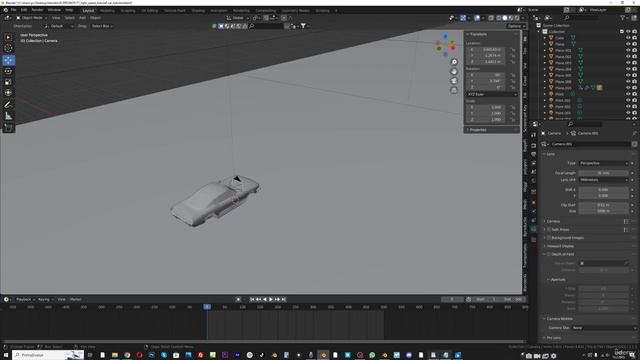
Task: Click the current frame marker in timeline
Action: pos(207,307)
